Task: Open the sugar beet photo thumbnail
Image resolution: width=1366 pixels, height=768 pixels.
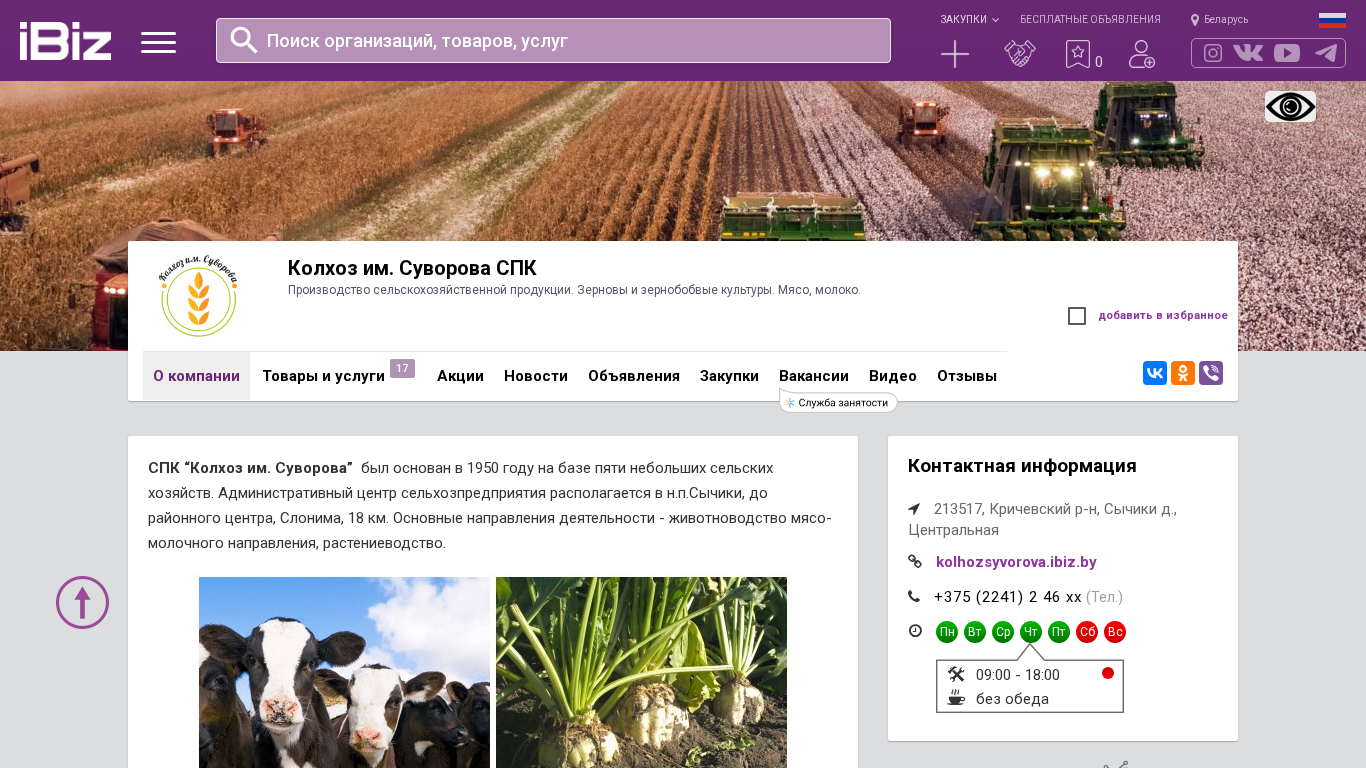Action: (641, 672)
